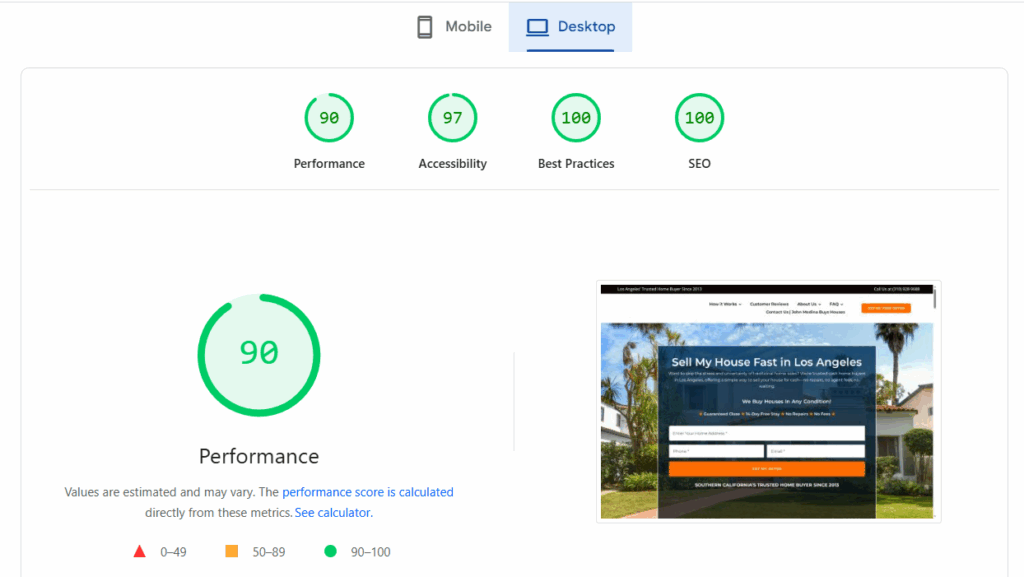Click the orange header button in preview

[x=886, y=308]
